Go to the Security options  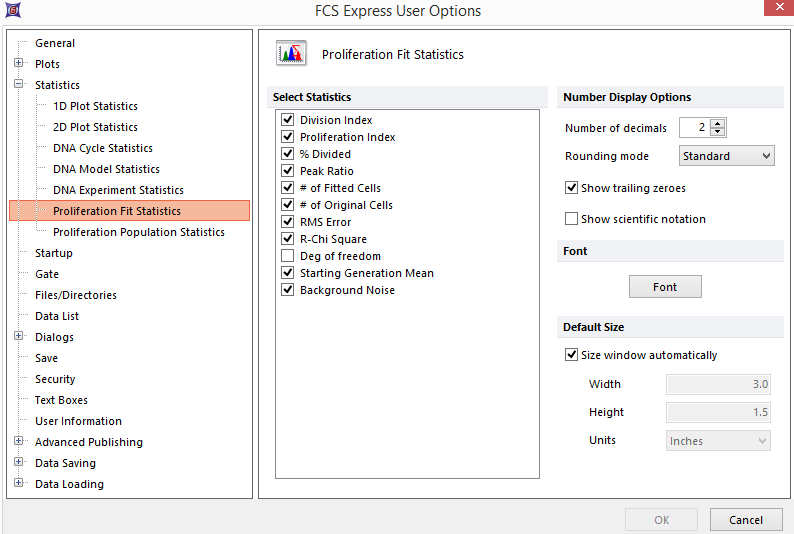click(x=55, y=379)
